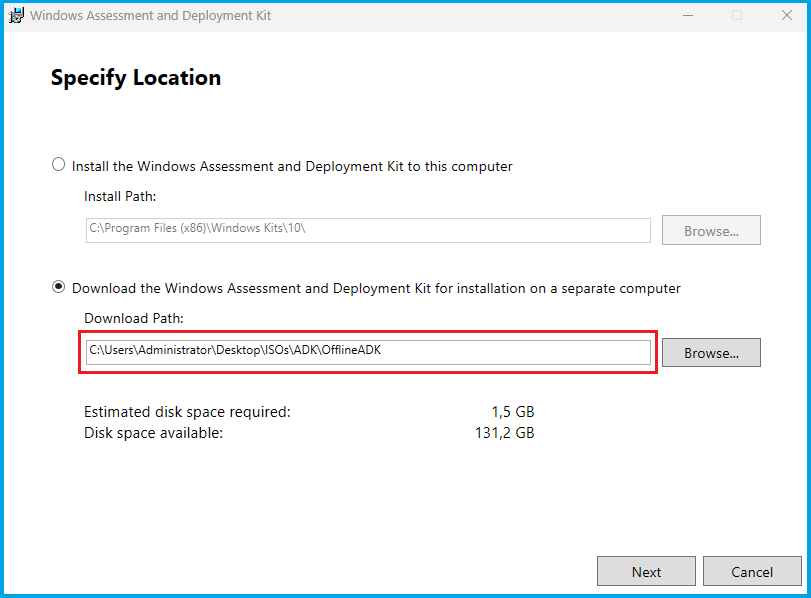
Task: Click the 1,5 GB required space value
Action: pos(511,411)
